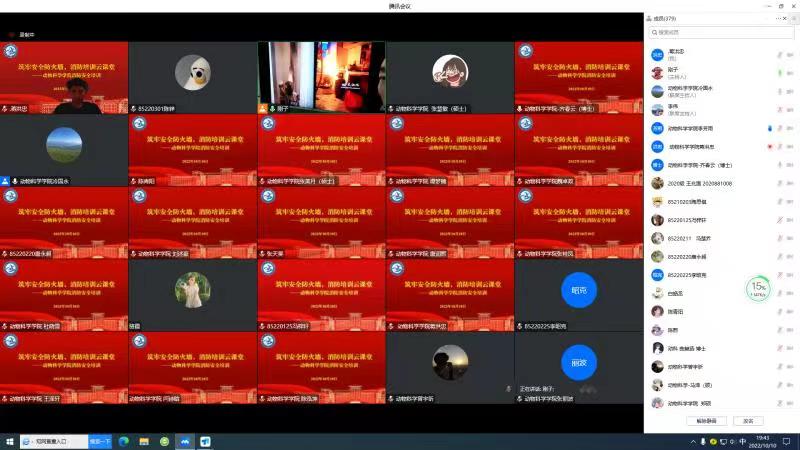
Task: Click the muted mic icon next to 白皓磊
Action: click(x=779, y=293)
